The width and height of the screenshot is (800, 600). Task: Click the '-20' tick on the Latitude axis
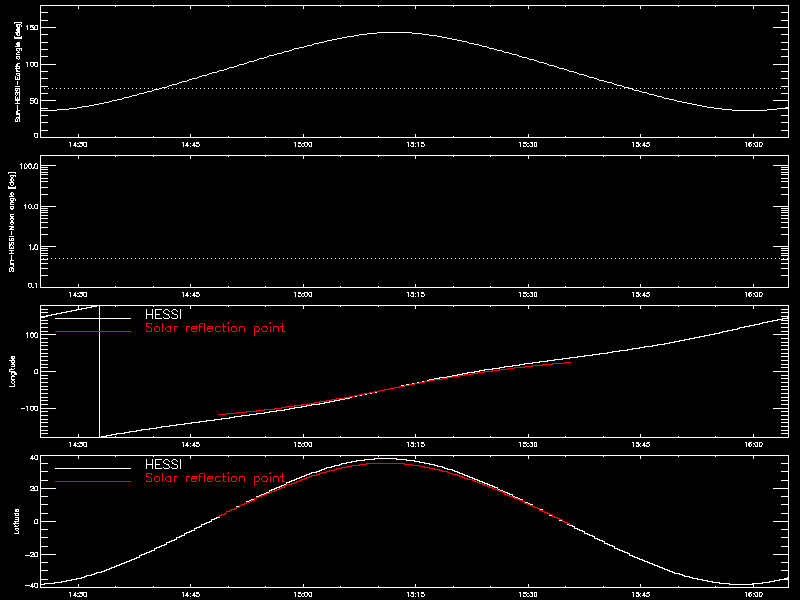point(32,555)
